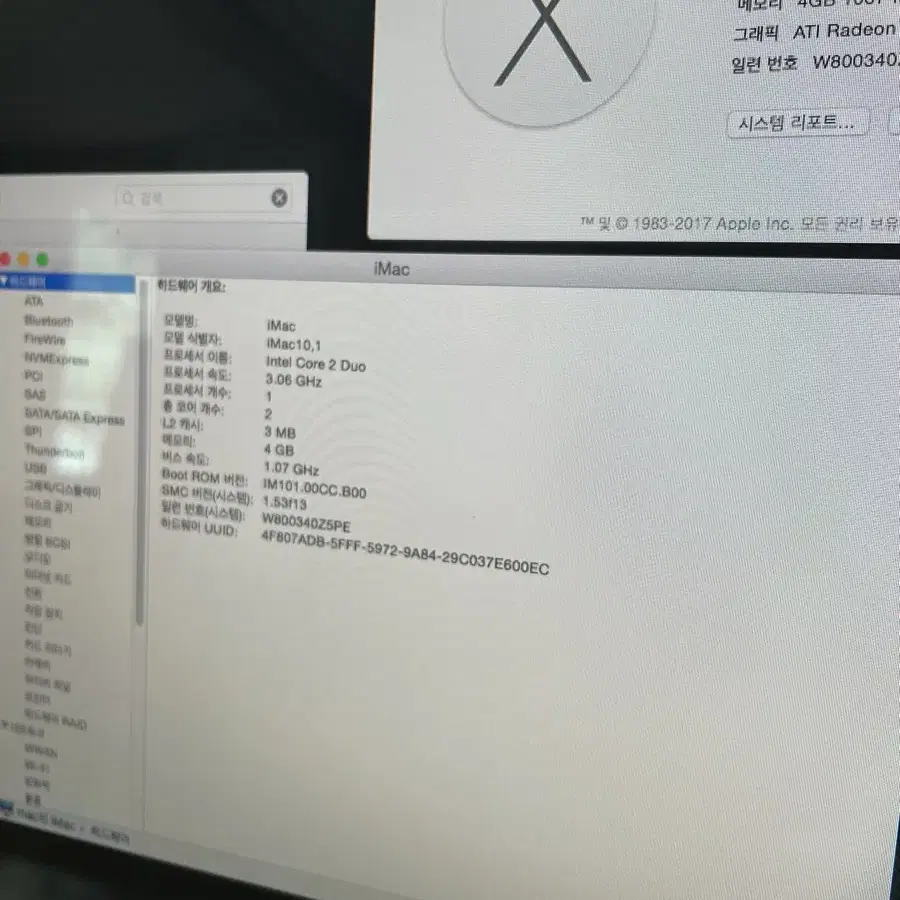The image size is (900, 900).
Task: Select WWAN under the network section
Action: click(41, 749)
